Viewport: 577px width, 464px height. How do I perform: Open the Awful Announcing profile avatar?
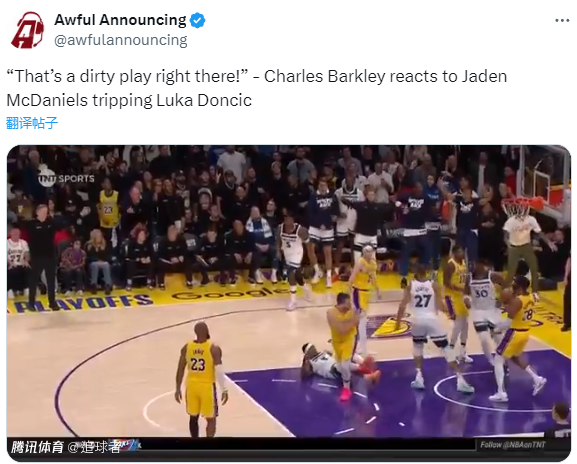[x=28, y=30]
